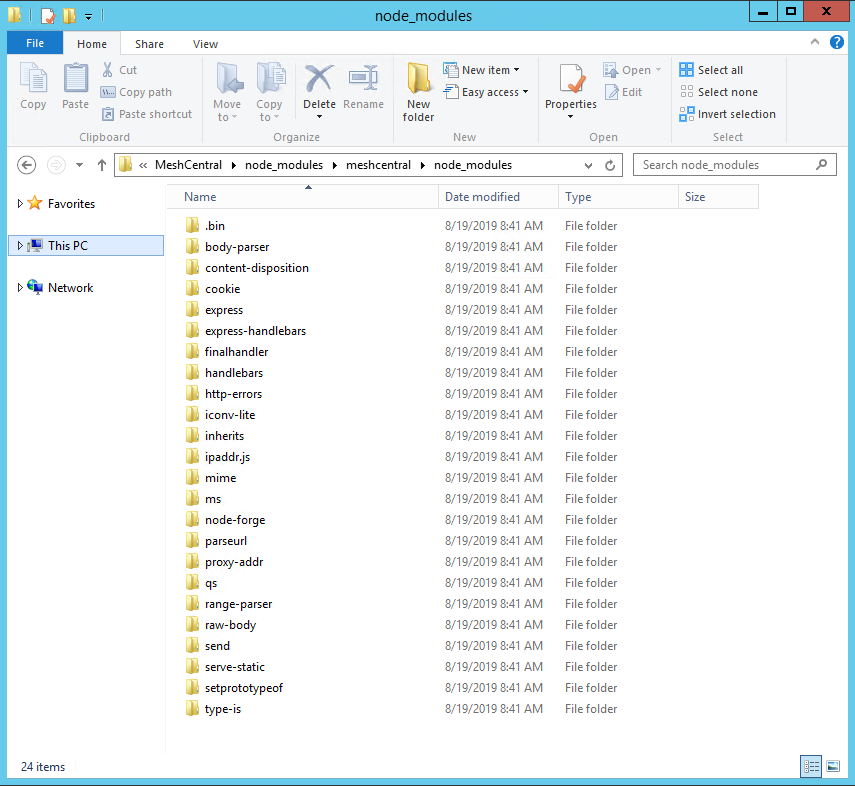Select the iconv-lite folder

(220, 415)
